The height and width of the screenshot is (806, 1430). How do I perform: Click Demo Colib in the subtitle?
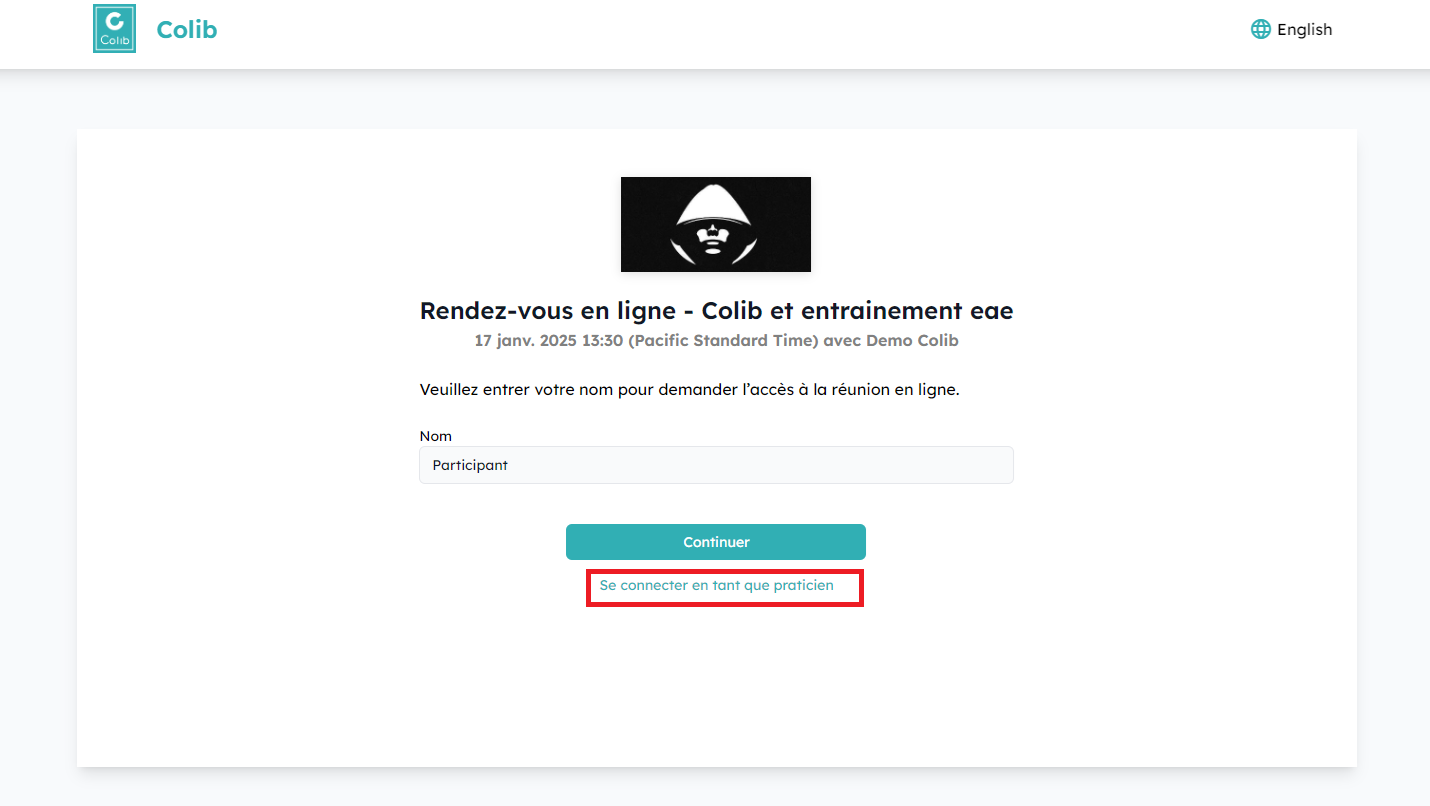912,341
